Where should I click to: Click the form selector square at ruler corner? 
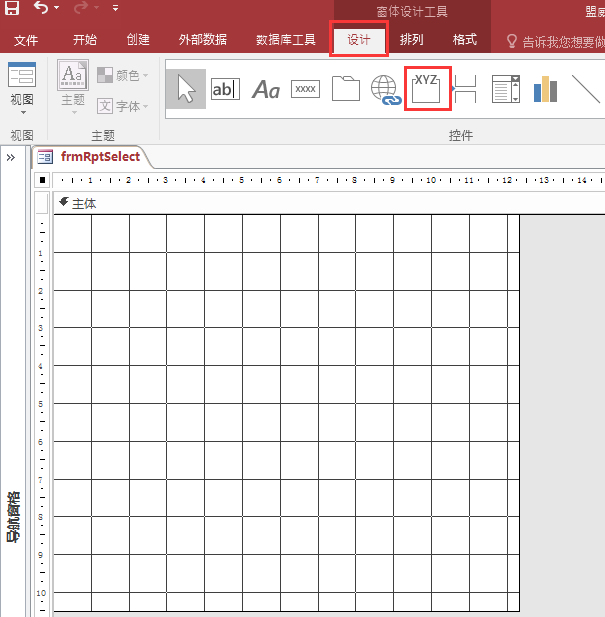(x=42, y=180)
